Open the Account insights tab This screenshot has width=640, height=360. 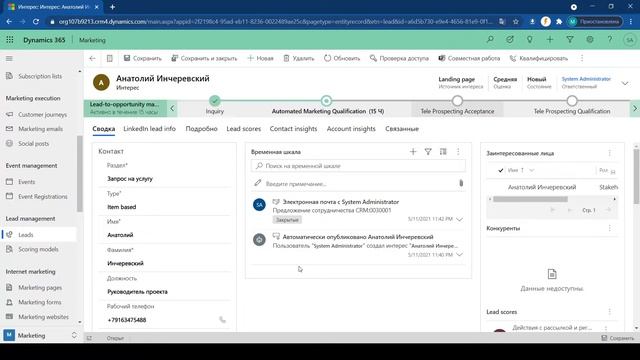(x=351, y=129)
